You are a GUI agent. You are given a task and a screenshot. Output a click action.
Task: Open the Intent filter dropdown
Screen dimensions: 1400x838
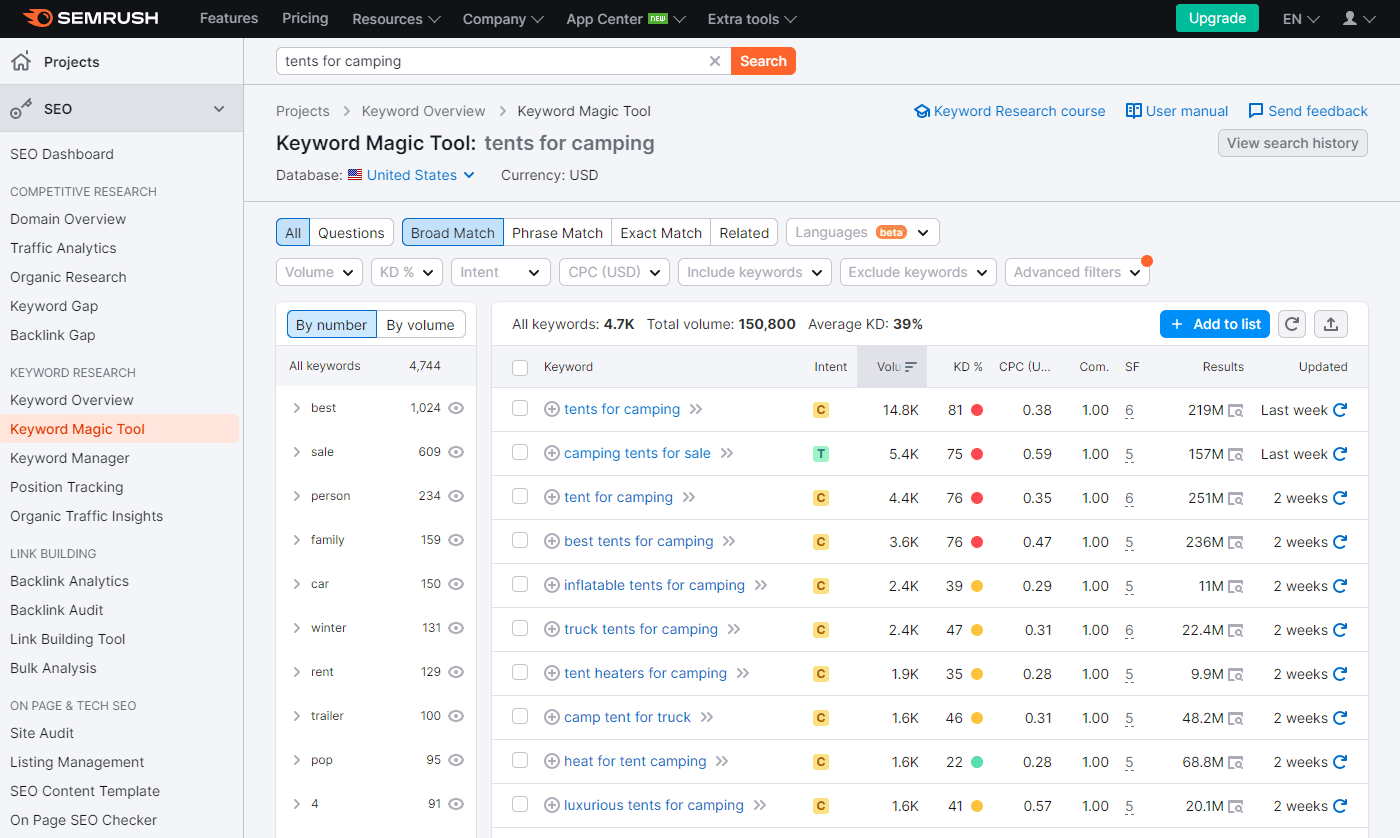pyautogui.click(x=501, y=272)
